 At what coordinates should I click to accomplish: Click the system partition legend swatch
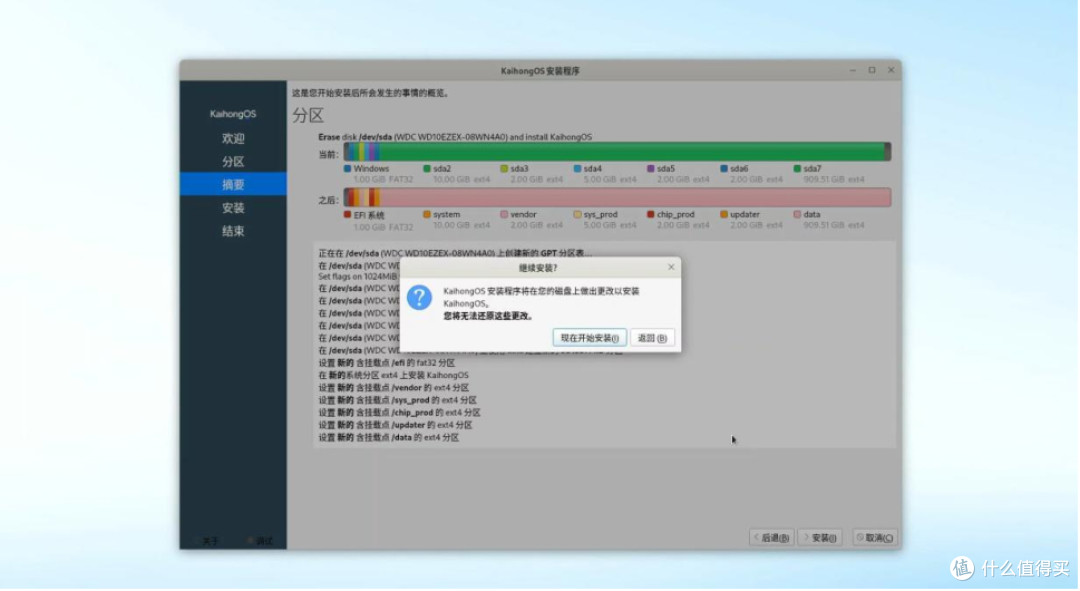[x=427, y=215]
